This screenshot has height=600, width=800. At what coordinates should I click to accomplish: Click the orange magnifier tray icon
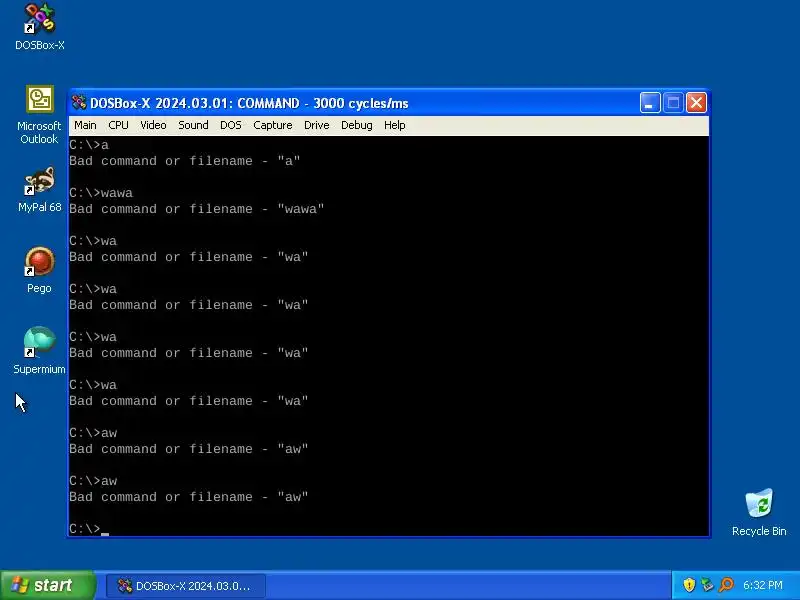pos(726,585)
